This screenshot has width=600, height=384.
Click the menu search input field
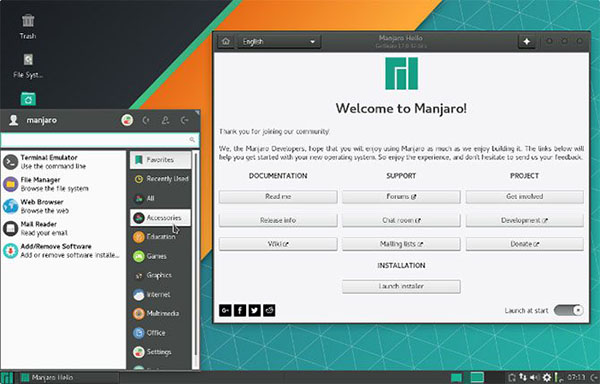[99, 140]
